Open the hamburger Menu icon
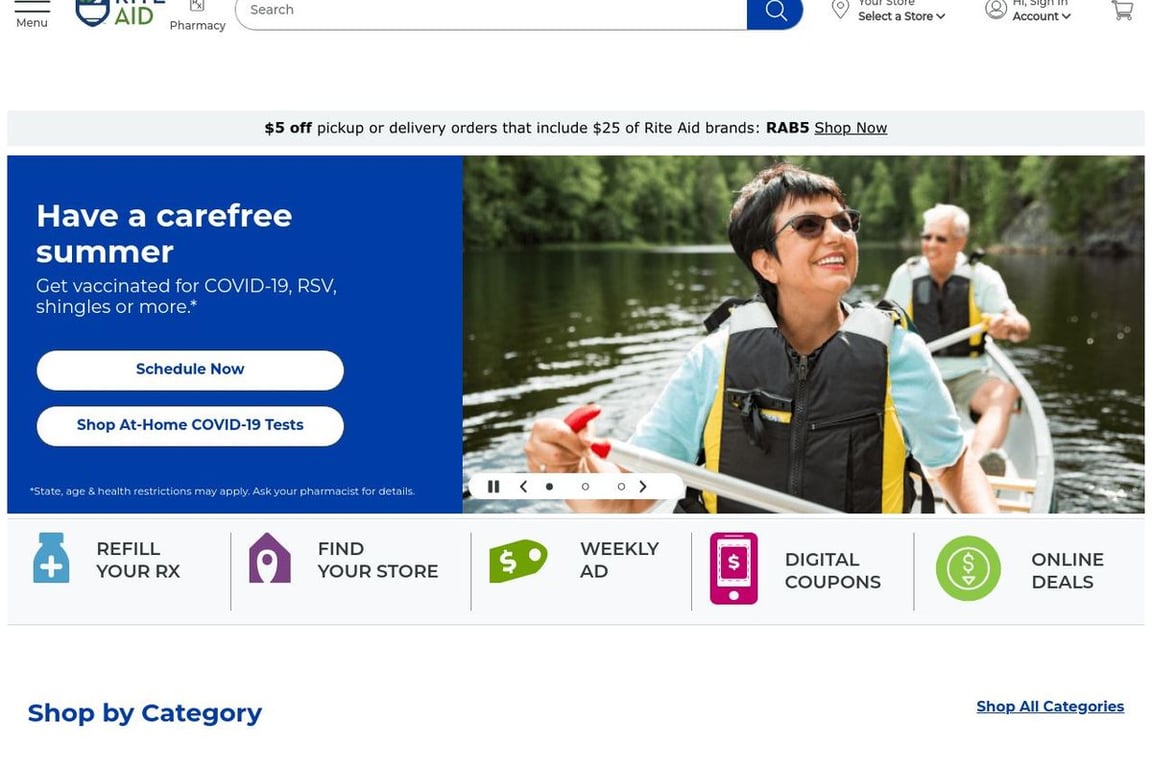 (32, 7)
